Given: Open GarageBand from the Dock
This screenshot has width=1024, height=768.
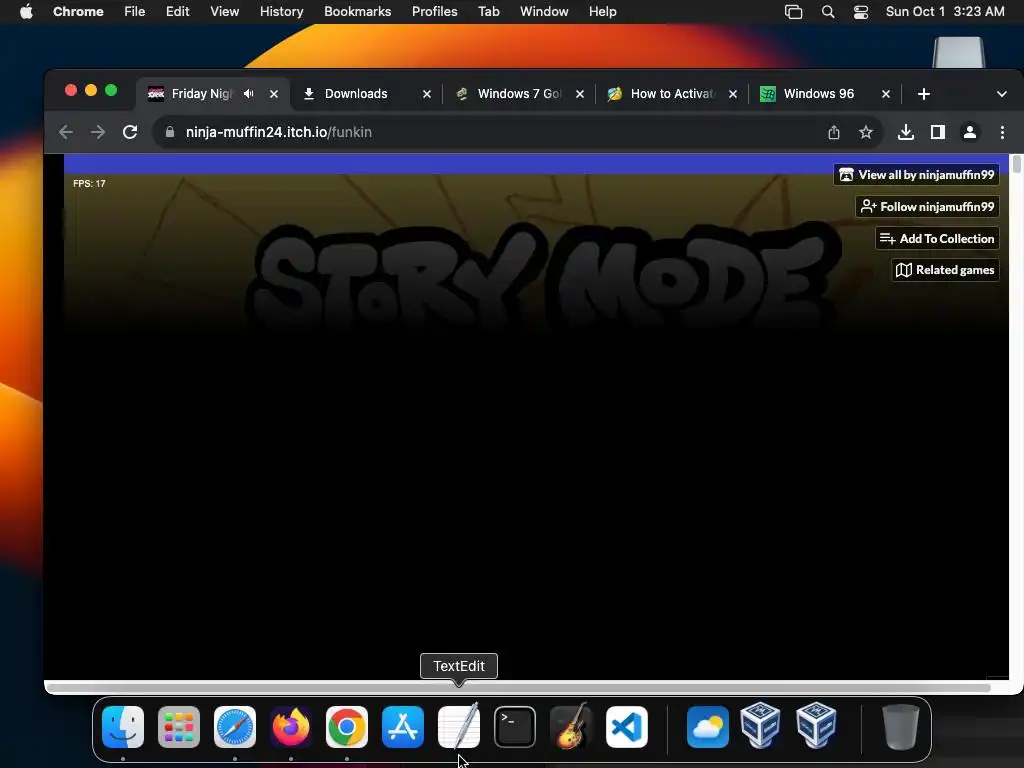Looking at the screenshot, I should [571, 727].
